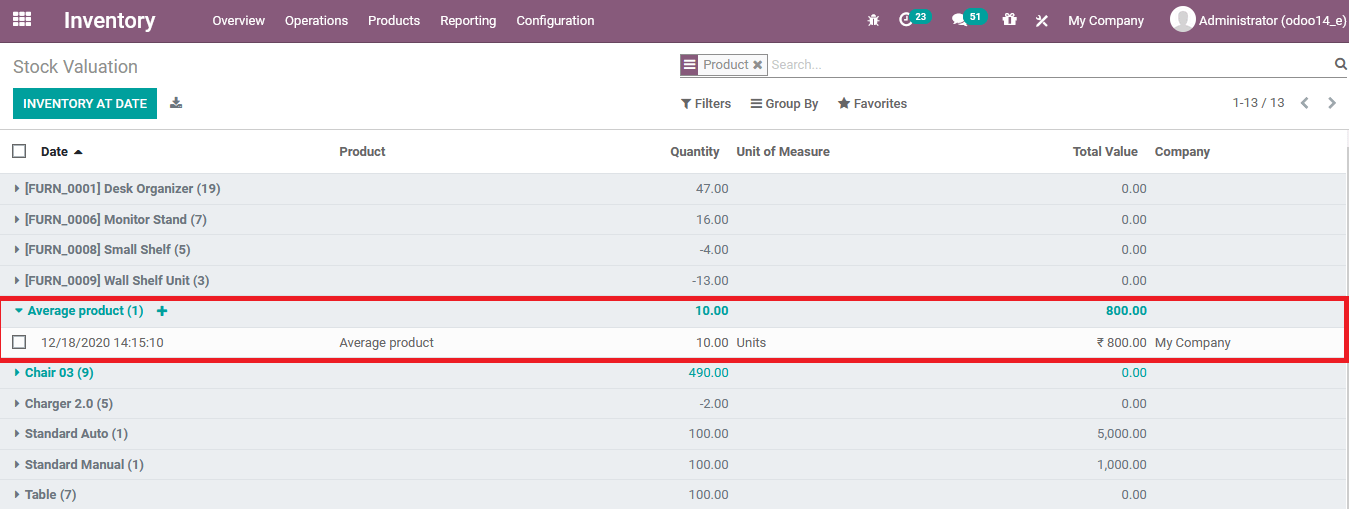Click the Administrator user avatar
The image size is (1349, 509).
1183,19
